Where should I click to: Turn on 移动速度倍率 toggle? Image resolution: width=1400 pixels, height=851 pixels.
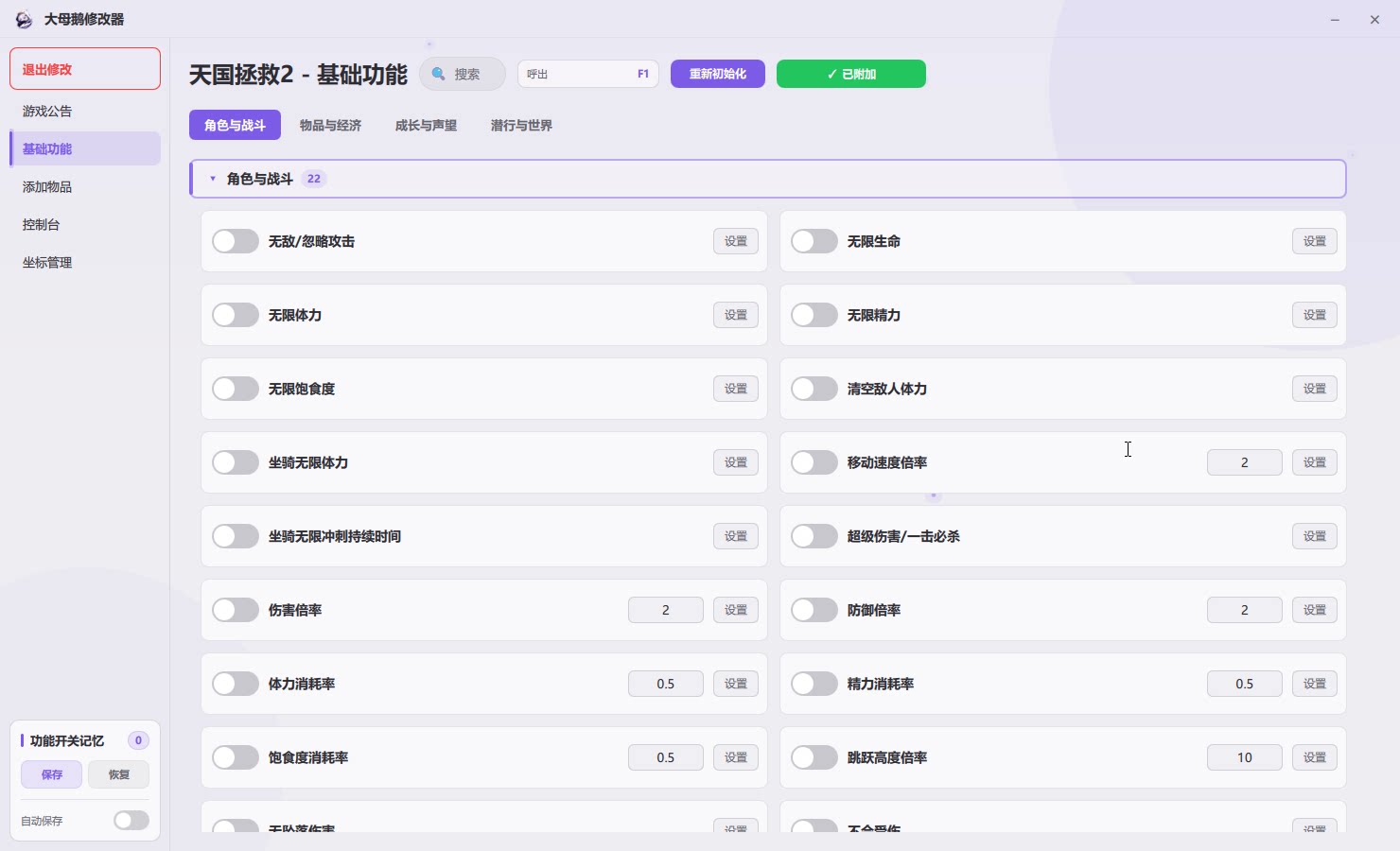(x=814, y=462)
